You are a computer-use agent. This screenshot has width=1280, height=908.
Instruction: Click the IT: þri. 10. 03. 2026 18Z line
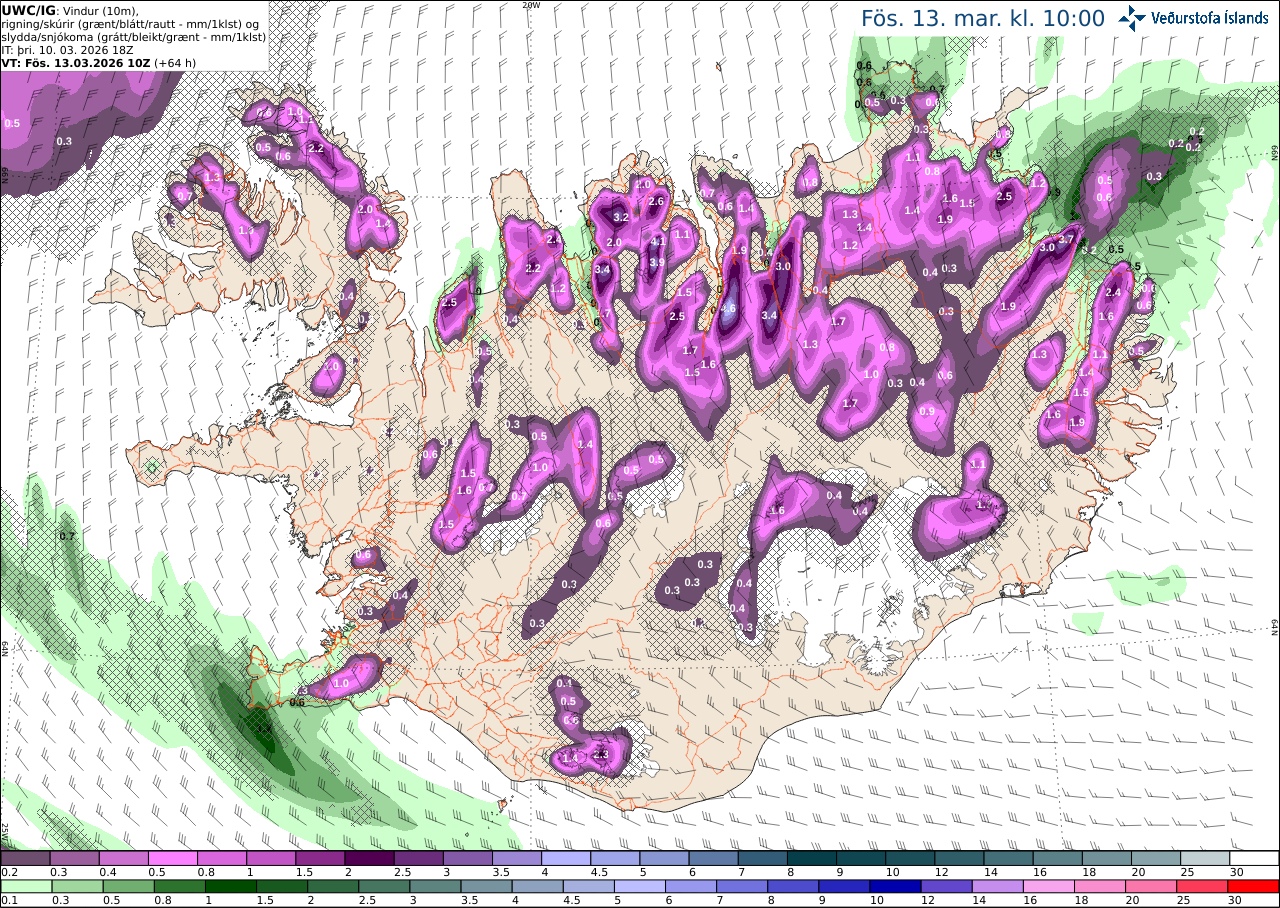point(66,49)
